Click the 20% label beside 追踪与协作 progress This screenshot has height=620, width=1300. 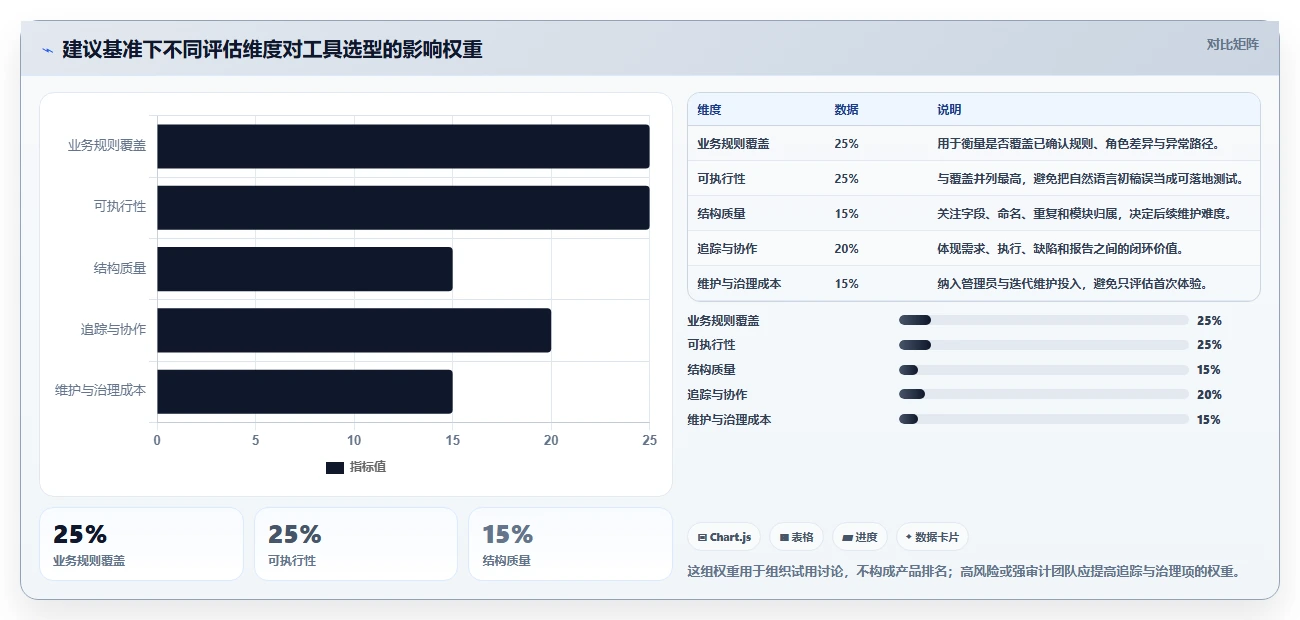1209,395
